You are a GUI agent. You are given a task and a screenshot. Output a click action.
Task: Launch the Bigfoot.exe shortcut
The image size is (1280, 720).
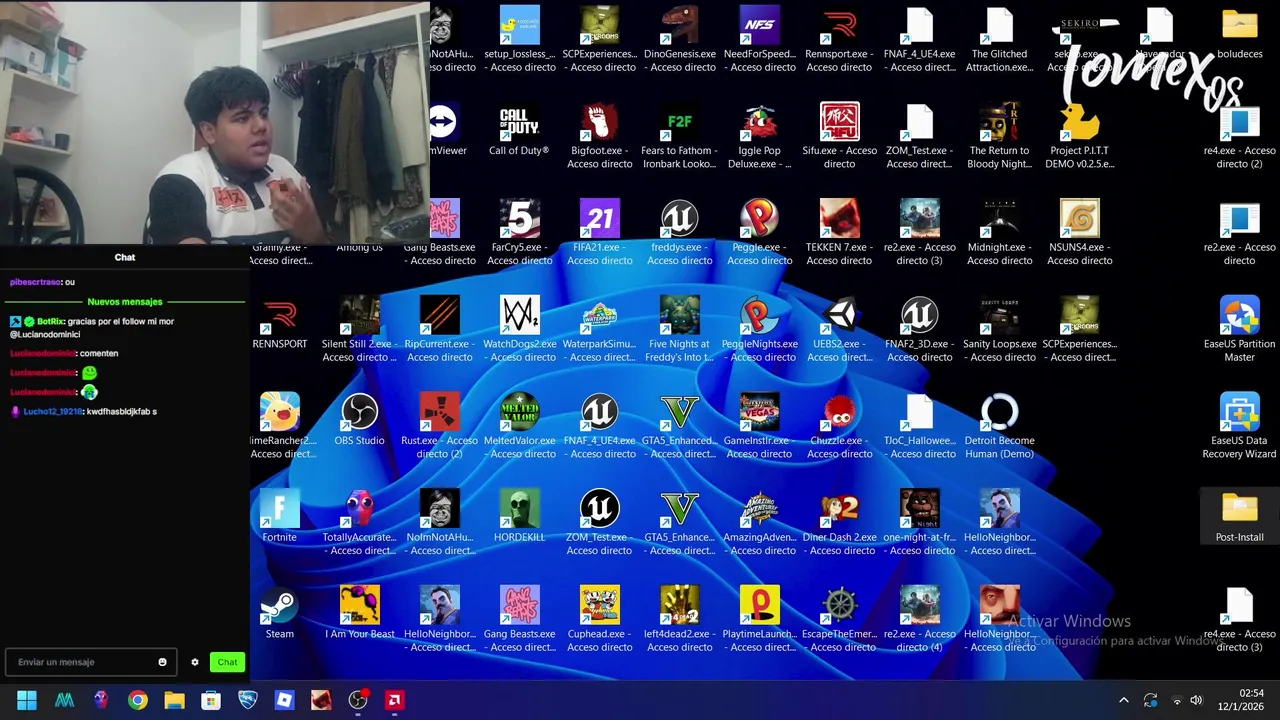pyautogui.click(x=600, y=137)
